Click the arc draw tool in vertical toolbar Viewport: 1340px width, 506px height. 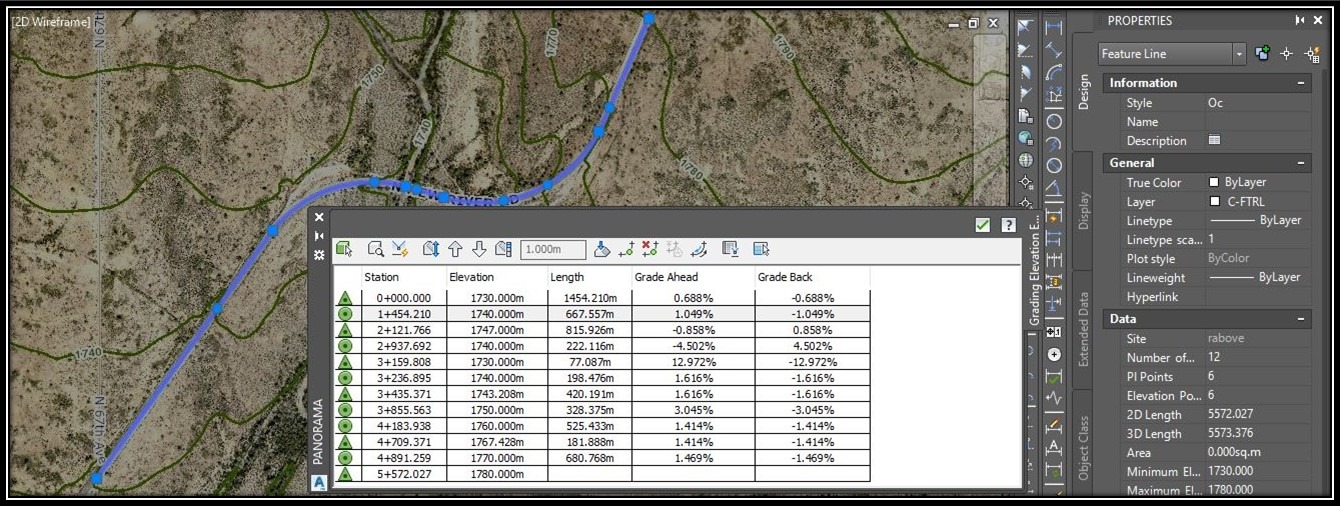pyautogui.click(x=1054, y=72)
